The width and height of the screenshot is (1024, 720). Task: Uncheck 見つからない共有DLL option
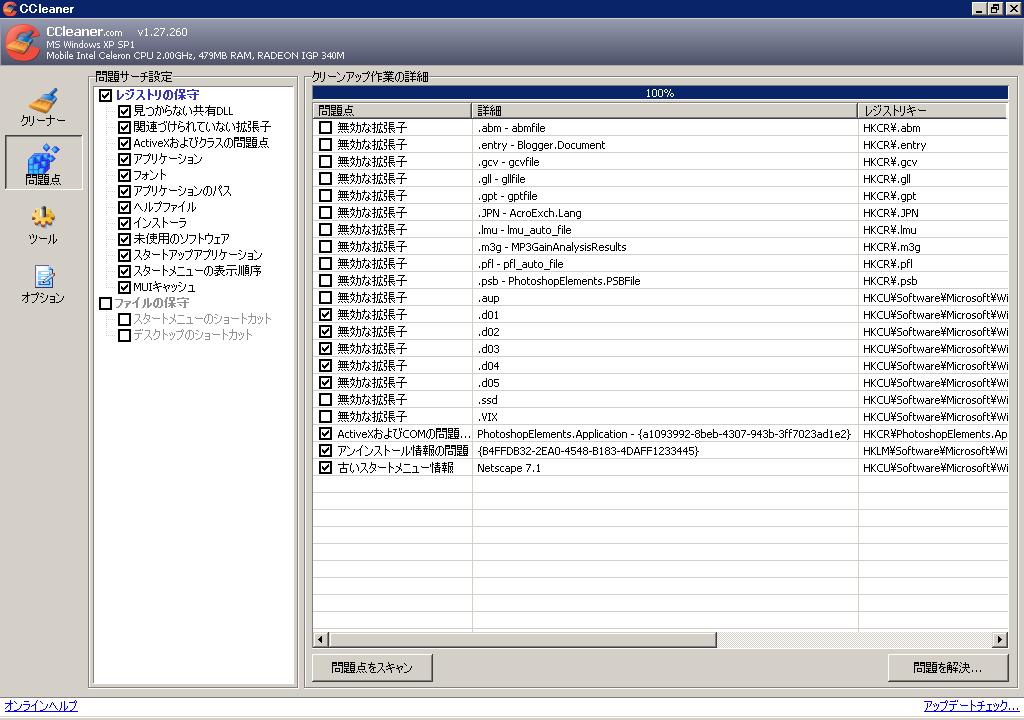coord(124,111)
